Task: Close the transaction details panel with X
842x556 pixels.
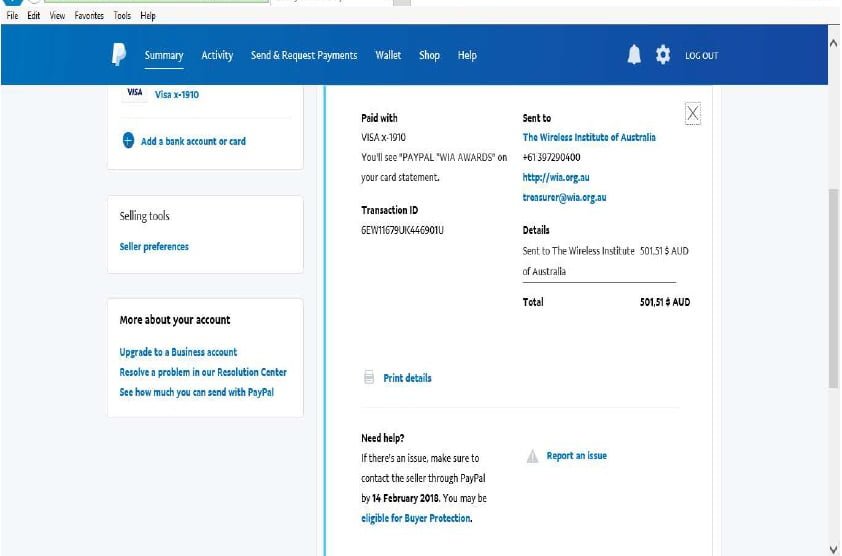Action: (x=693, y=113)
